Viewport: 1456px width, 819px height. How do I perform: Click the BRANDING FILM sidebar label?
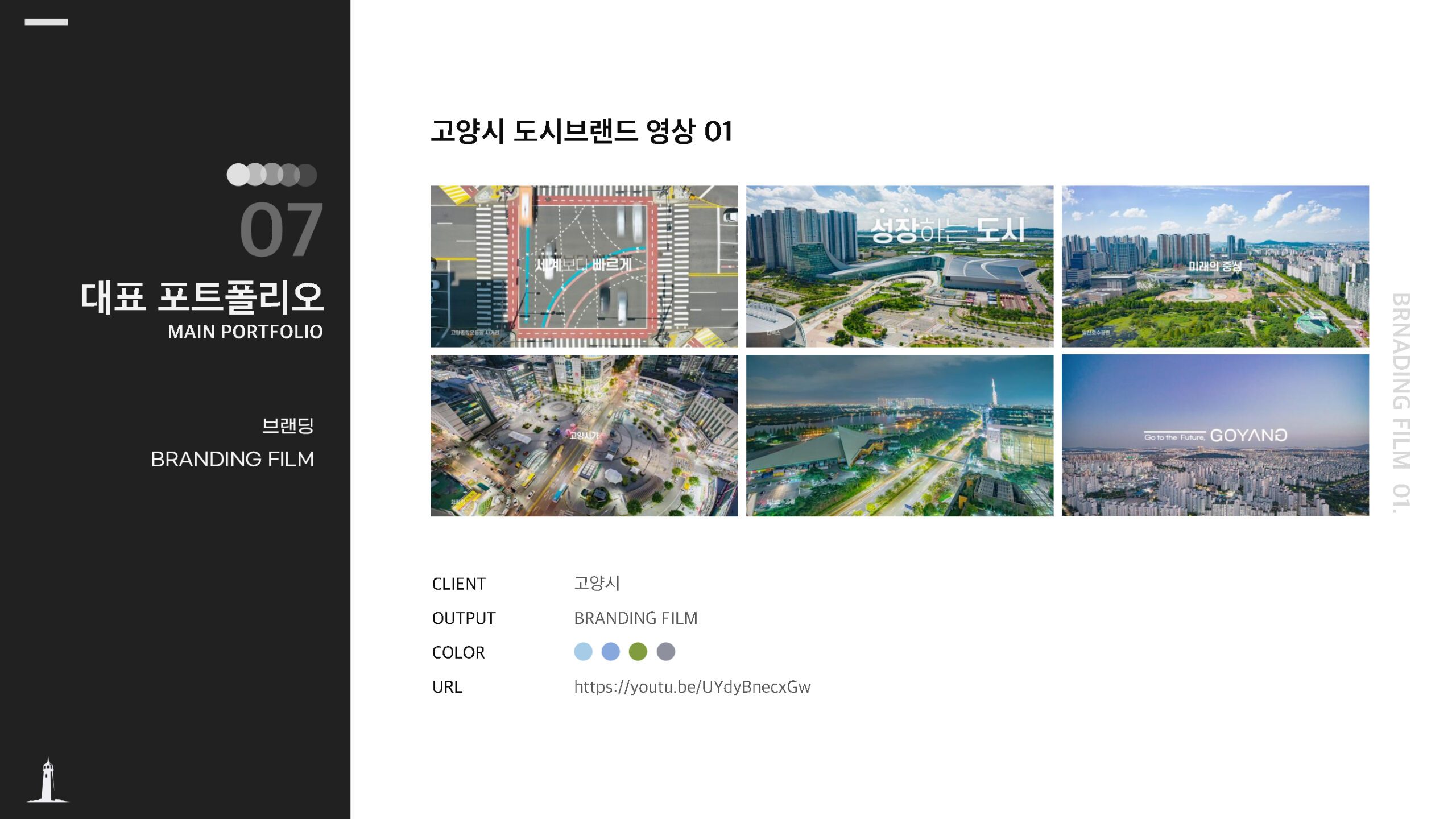point(232,459)
